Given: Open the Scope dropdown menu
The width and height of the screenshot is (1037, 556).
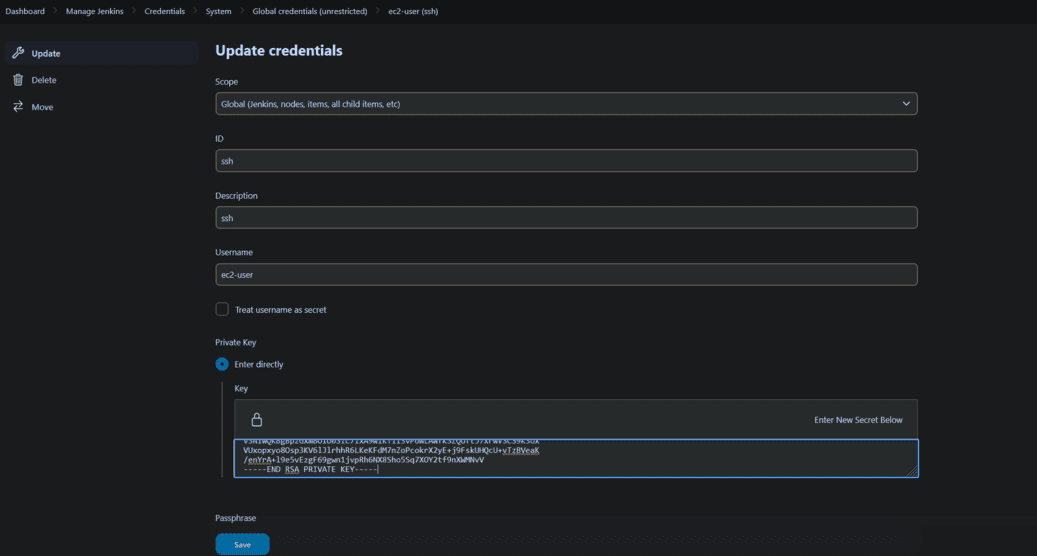Looking at the screenshot, I should coord(565,104).
